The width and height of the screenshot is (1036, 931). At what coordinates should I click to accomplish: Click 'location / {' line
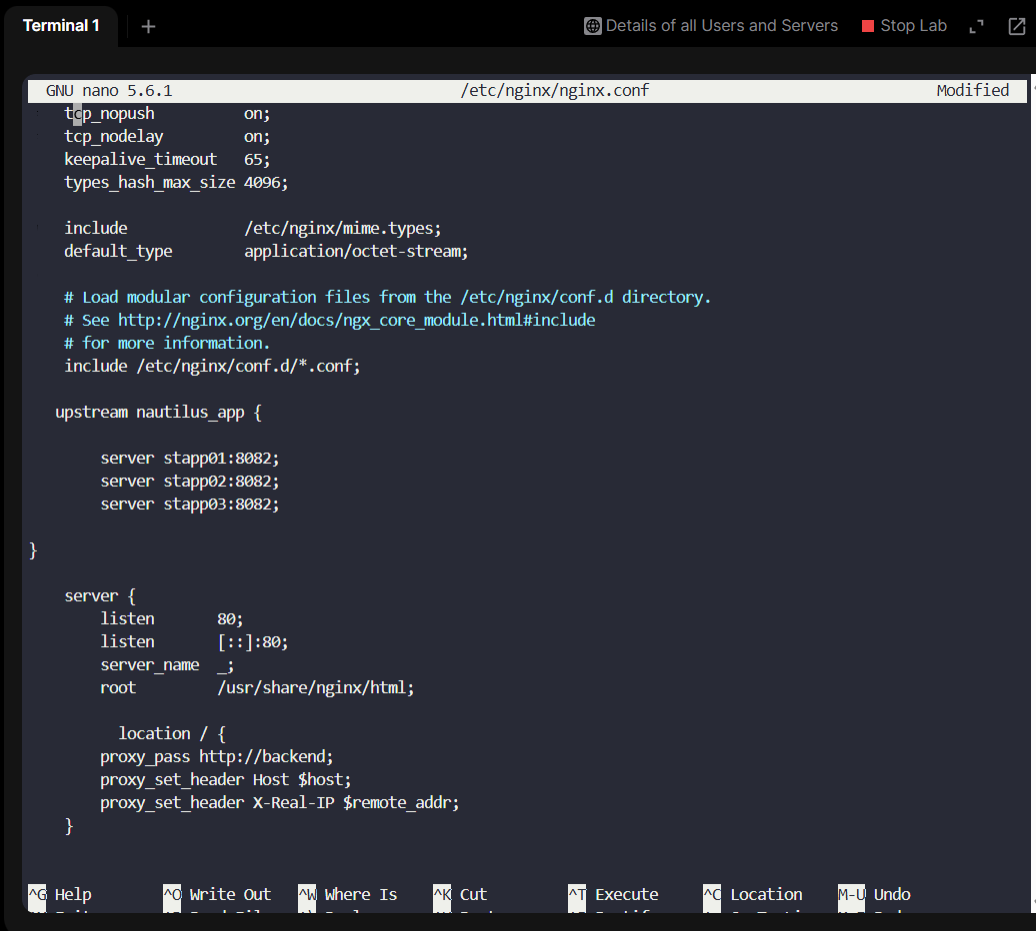click(172, 733)
